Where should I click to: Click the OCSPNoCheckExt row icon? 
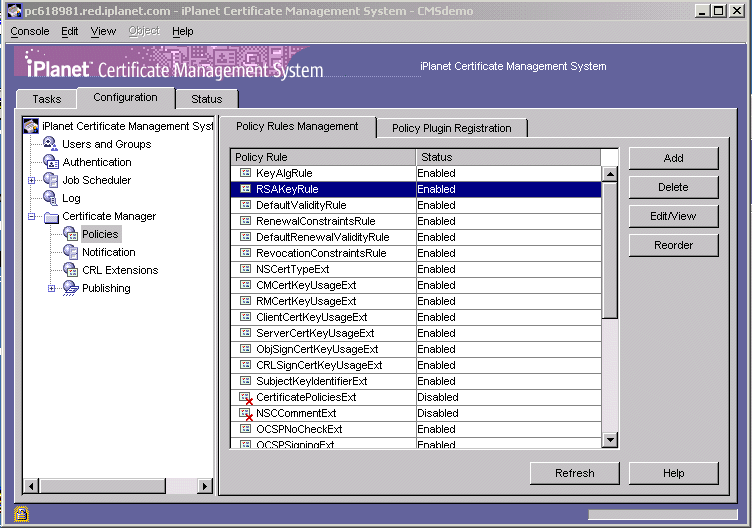245,429
